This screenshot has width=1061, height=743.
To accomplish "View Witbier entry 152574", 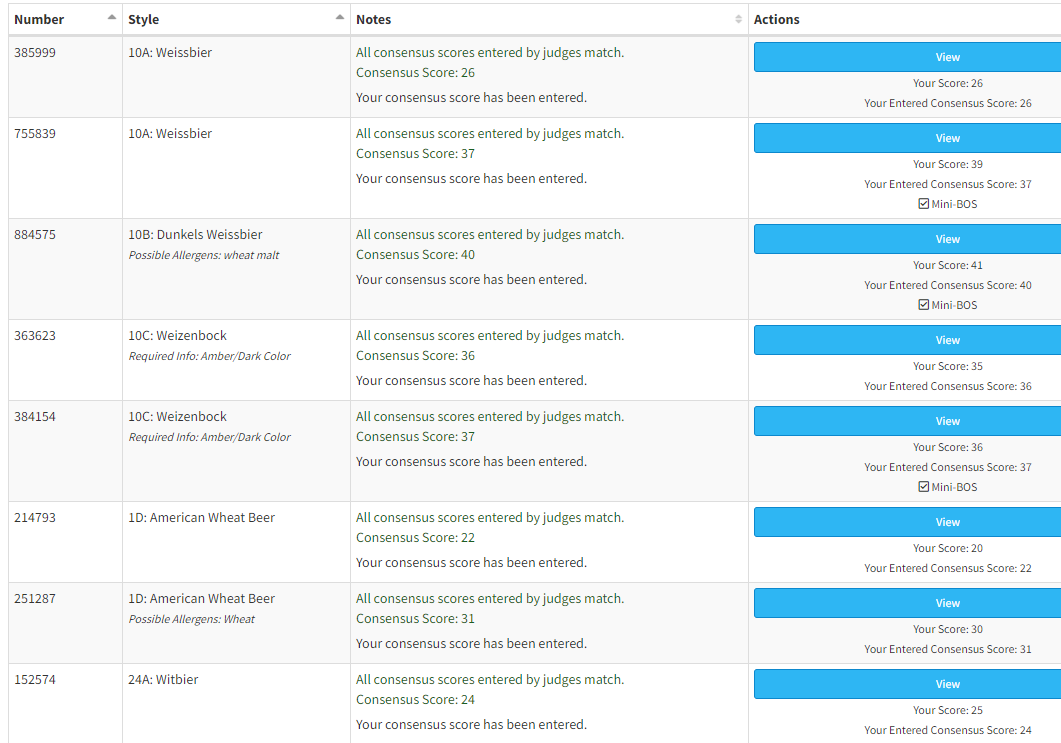I will click(x=947, y=684).
